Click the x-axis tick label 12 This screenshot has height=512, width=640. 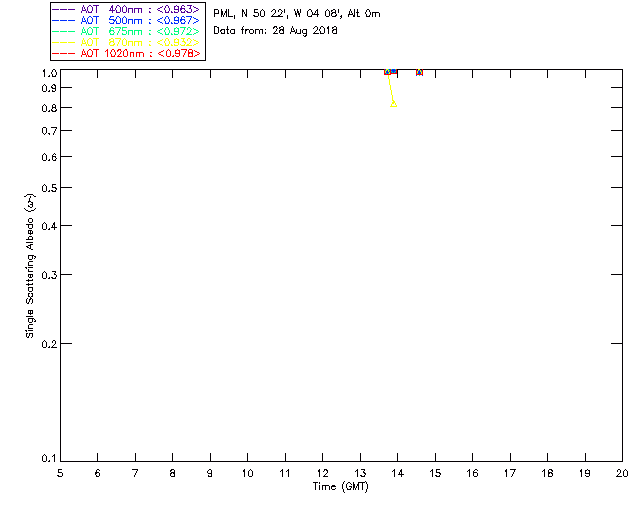pyautogui.click(x=322, y=473)
